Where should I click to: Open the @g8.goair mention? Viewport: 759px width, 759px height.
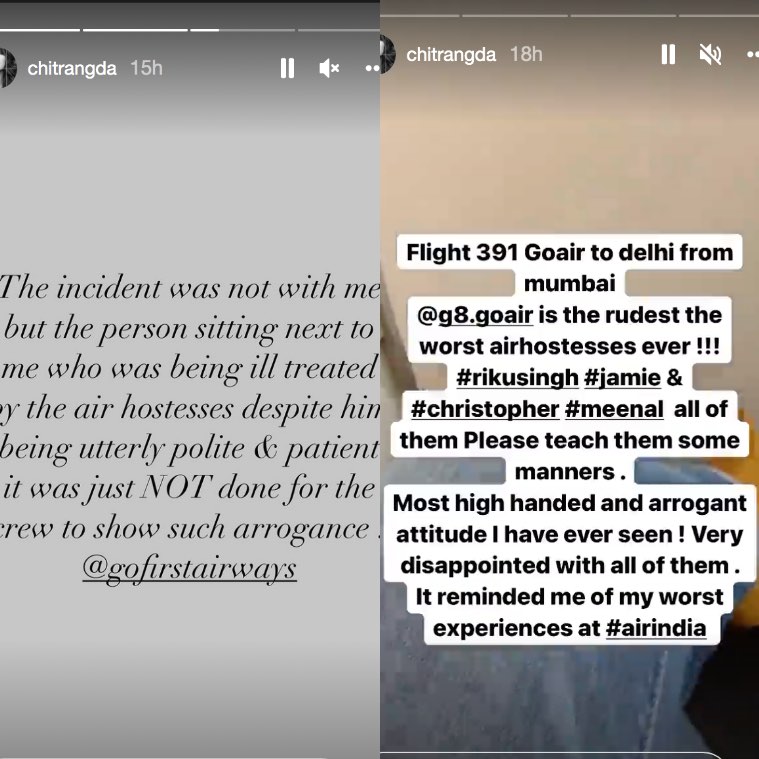(x=475, y=315)
